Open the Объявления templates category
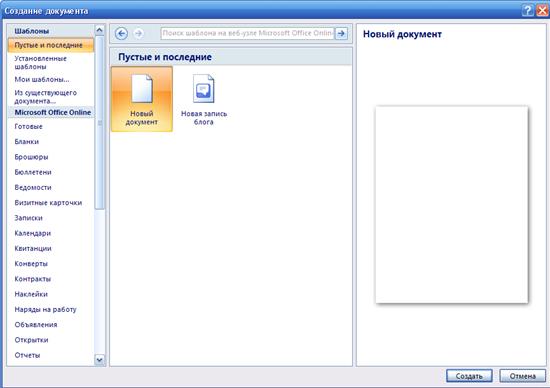Screen dimensions: 550x388 tap(36, 325)
